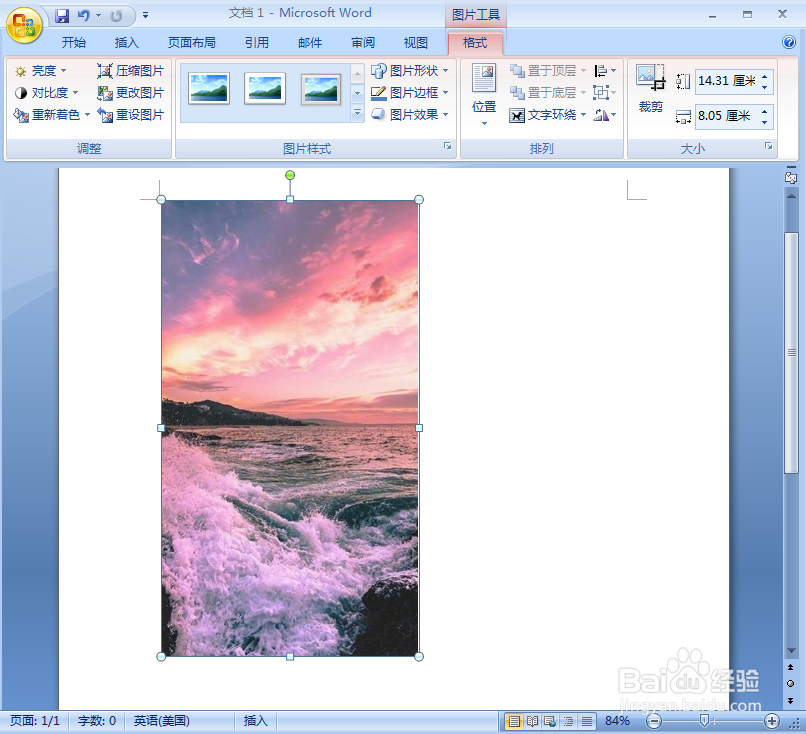Open the 亮度 brightness menu

pos(41,71)
